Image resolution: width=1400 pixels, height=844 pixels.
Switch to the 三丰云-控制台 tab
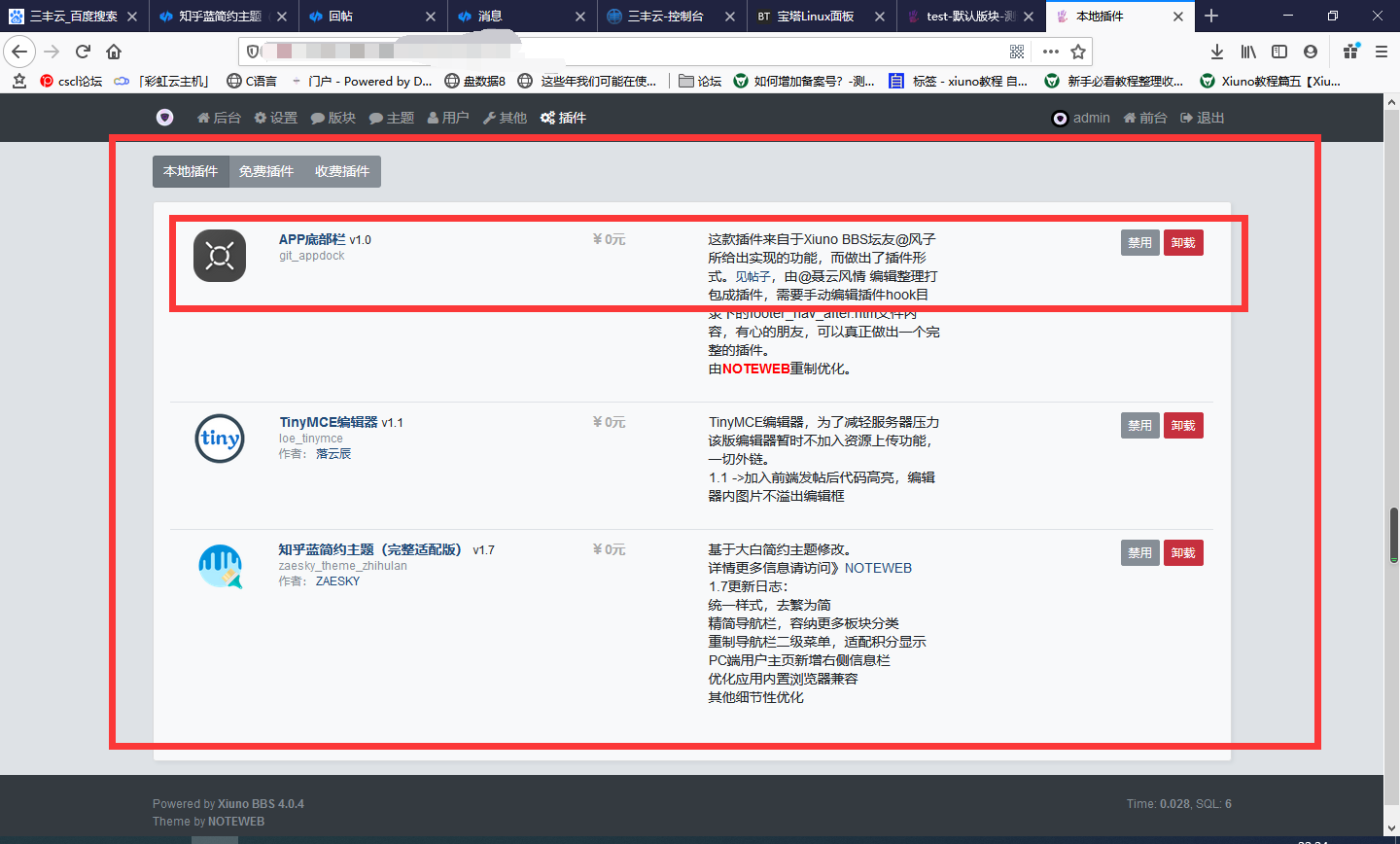[x=673, y=17]
